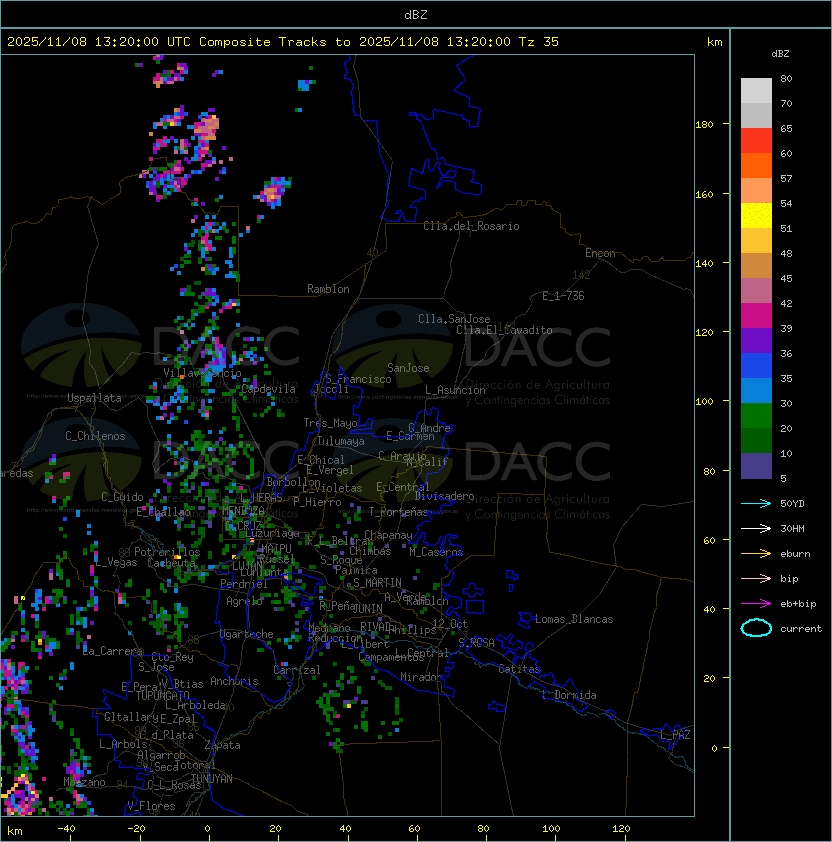Click the cyan 'current' ellipse legend icon
The image size is (832, 842).
pos(756,628)
